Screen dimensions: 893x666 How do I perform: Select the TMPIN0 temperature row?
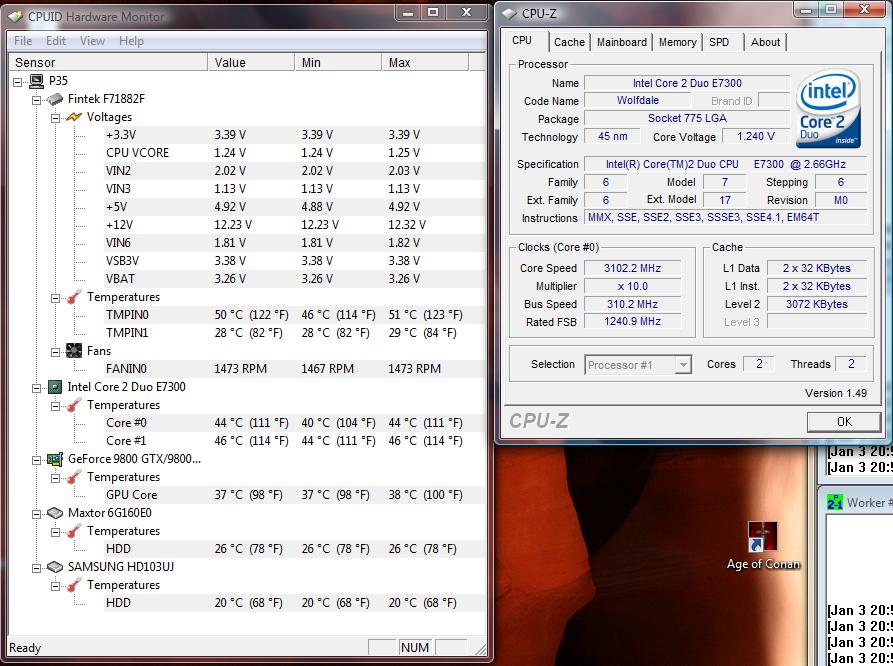[x=293, y=315]
